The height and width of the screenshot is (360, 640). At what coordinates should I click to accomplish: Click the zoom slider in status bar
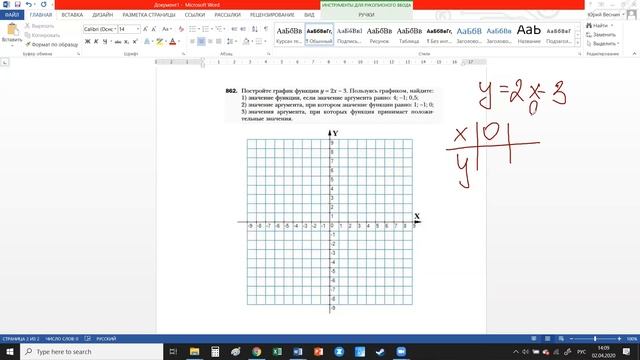(595, 338)
